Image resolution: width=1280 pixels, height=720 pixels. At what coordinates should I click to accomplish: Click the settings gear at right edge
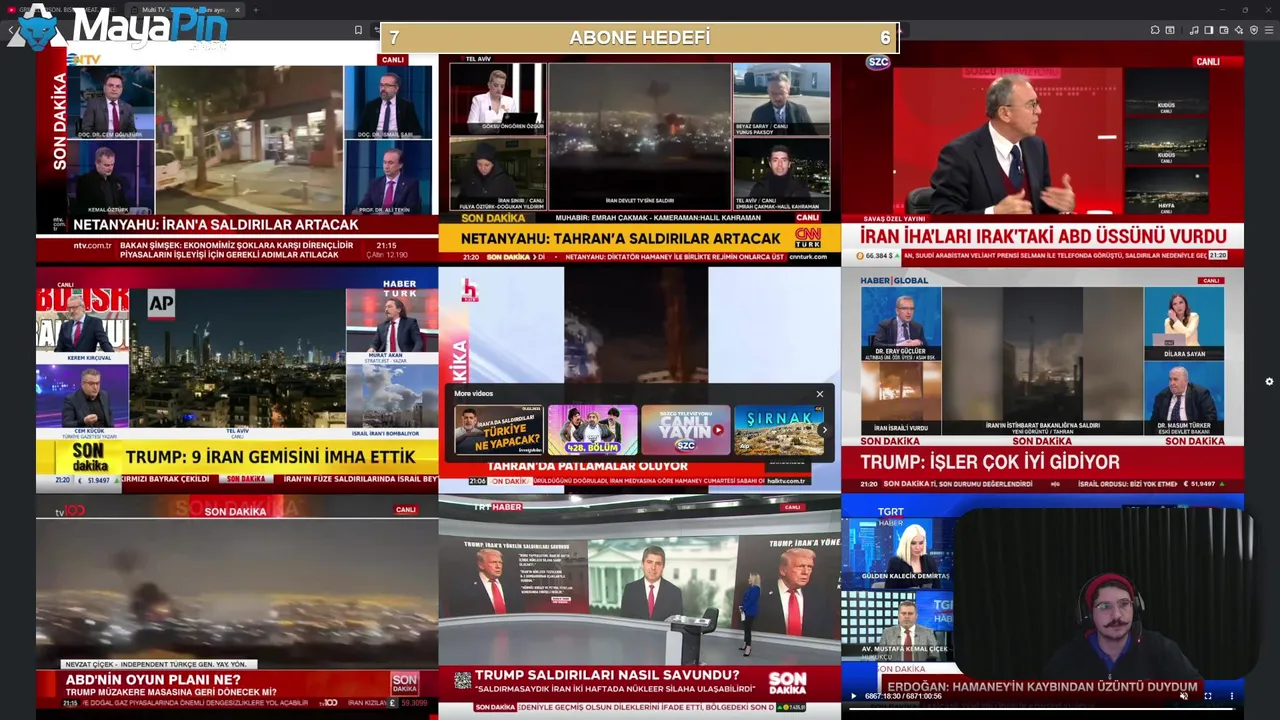point(1269,381)
